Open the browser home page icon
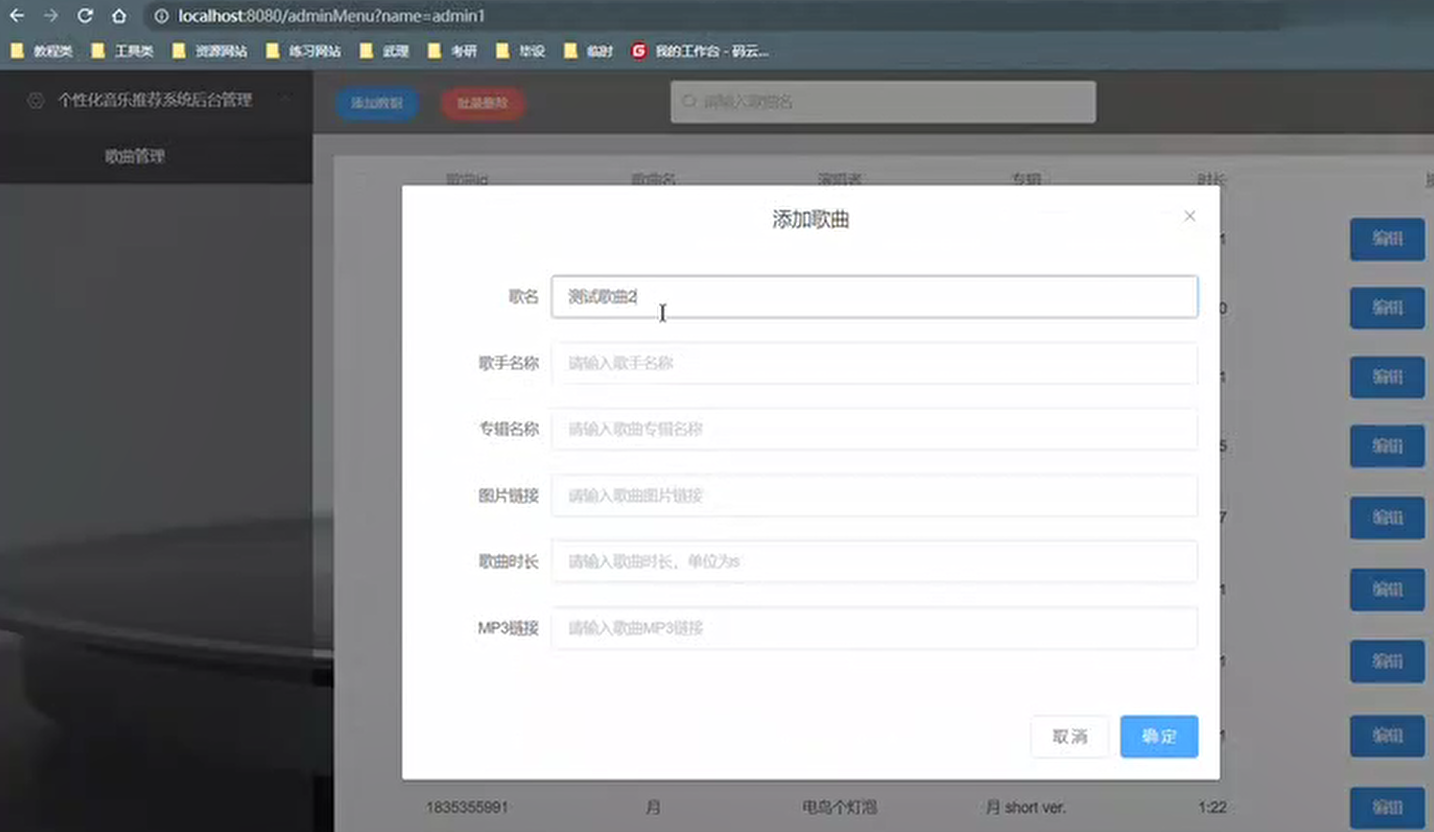 pos(119,16)
